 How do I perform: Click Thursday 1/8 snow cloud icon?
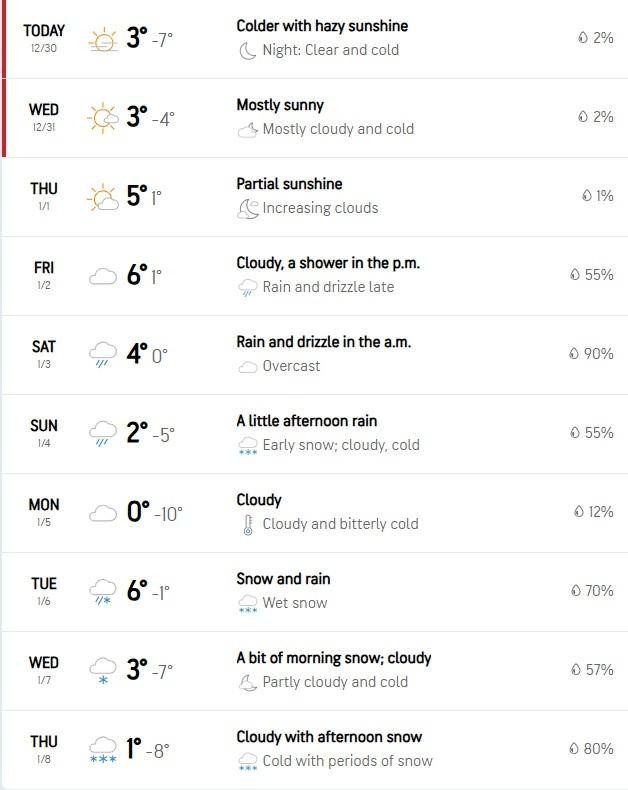point(103,749)
